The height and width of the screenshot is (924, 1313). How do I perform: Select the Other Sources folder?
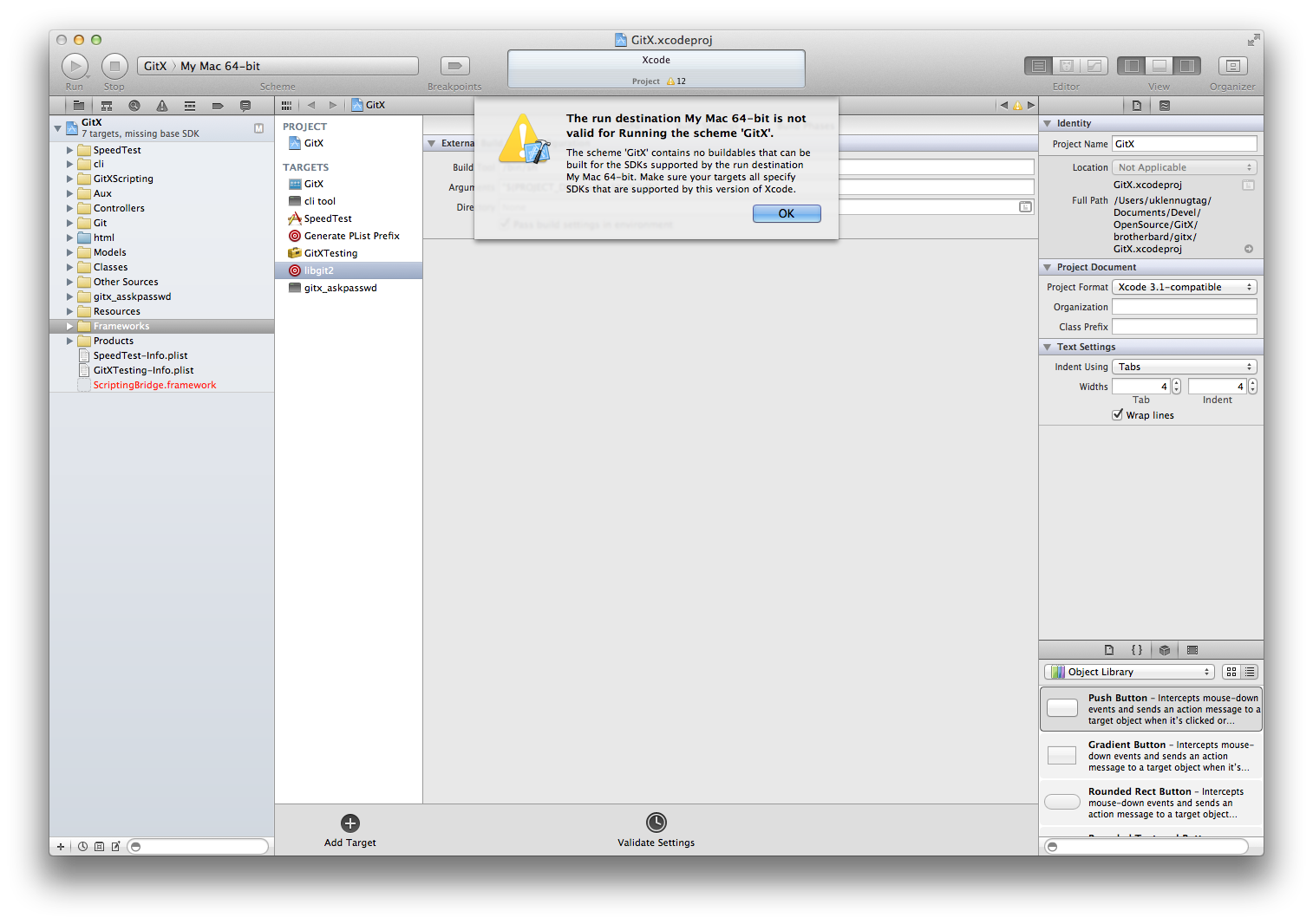pos(126,282)
